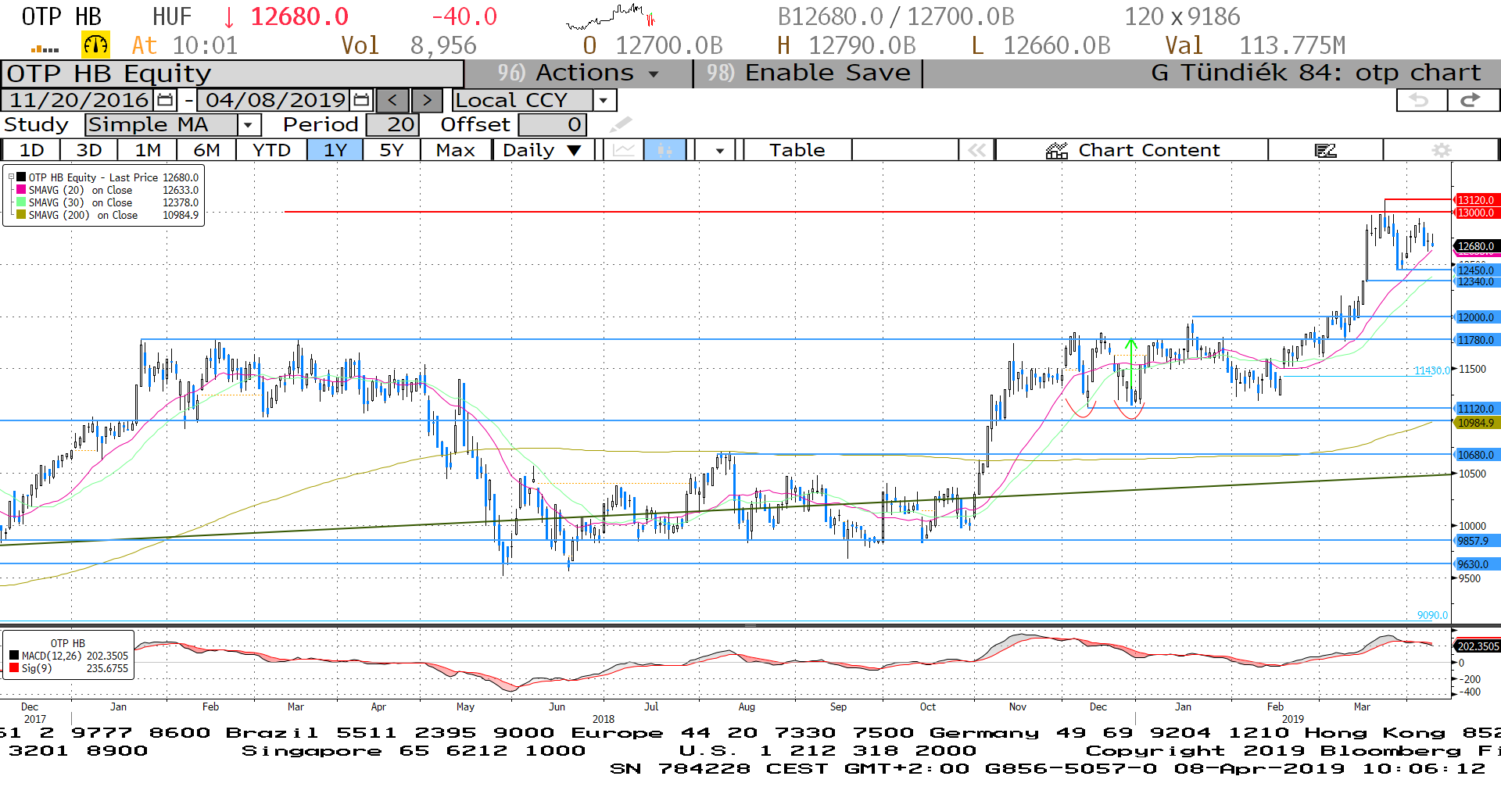Open the Local CCY currency dropdown
Image resolution: width=1501 pixels, height=812 pixels.
(x=603, y=100)
